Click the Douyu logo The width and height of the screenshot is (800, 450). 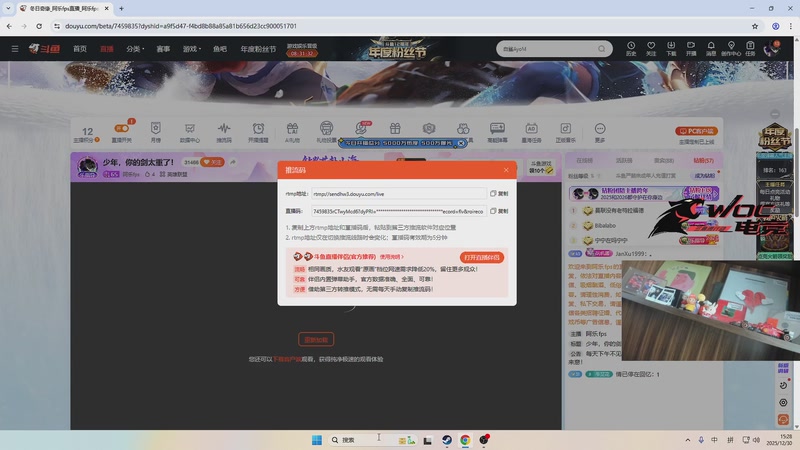(45, 48)
